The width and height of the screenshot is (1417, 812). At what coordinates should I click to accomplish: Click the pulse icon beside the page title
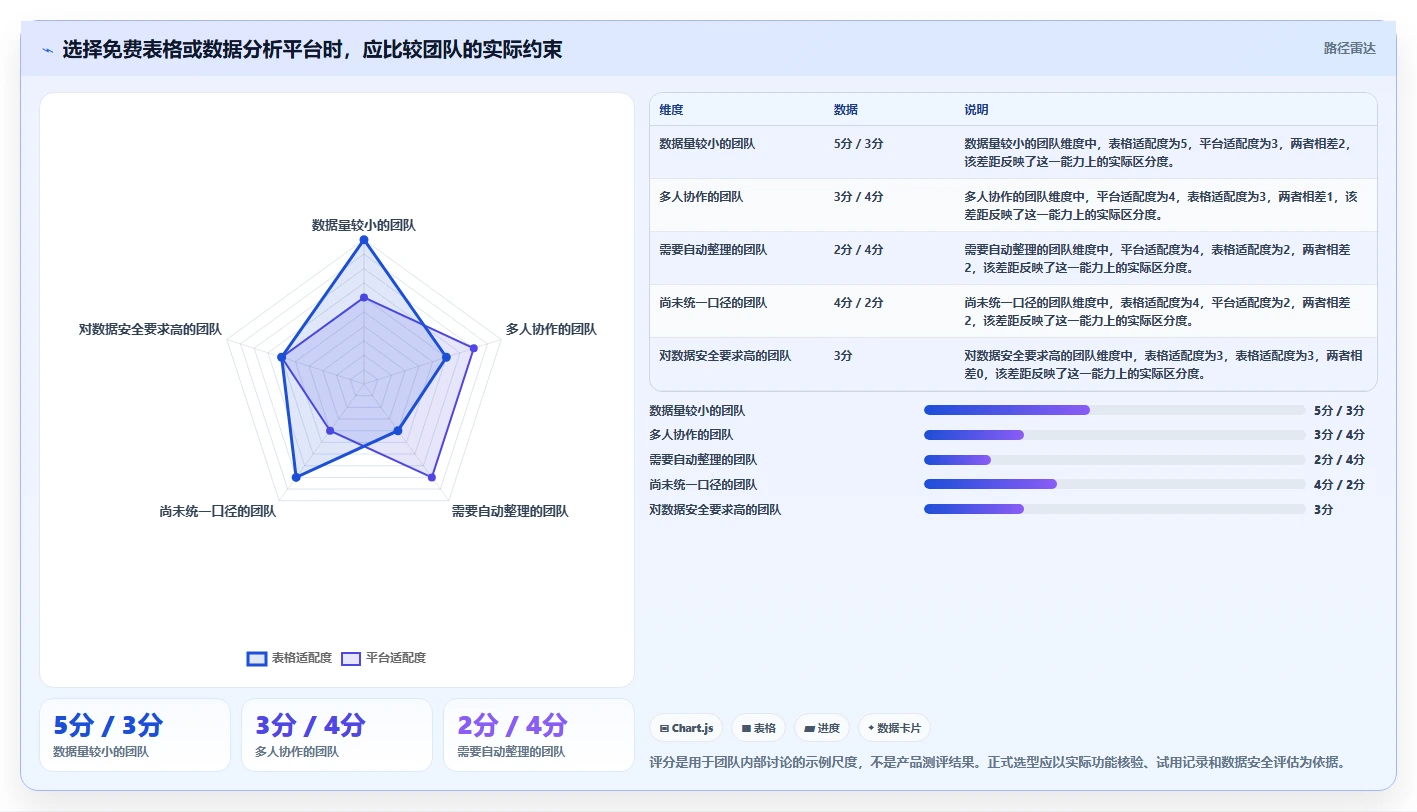(48, 49)
